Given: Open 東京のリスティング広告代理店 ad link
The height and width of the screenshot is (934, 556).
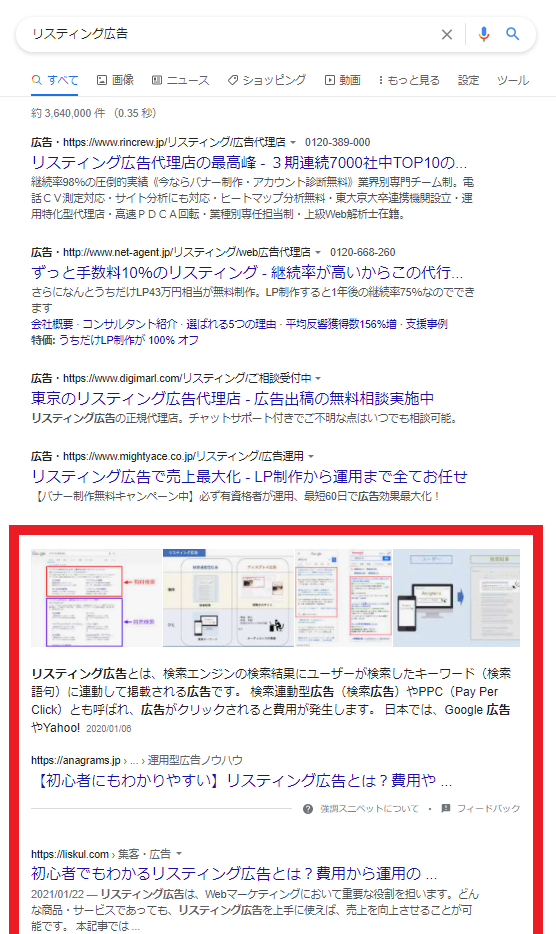Looking at the screenshot, I should coord(232,398).
